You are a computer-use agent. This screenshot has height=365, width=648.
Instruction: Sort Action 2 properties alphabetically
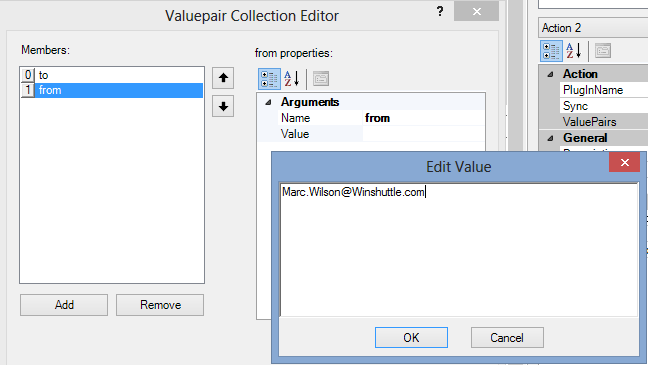coord(574,51)
